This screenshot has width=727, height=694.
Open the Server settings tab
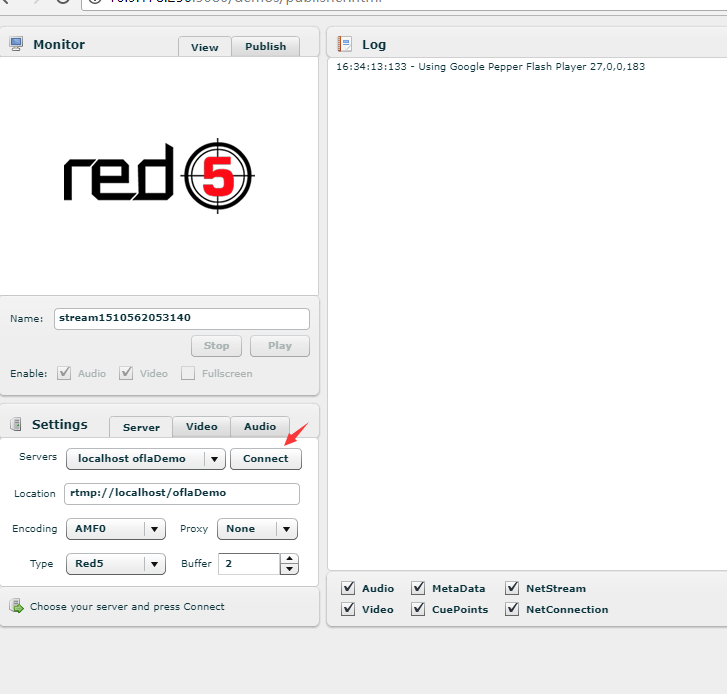pos(141,427)
